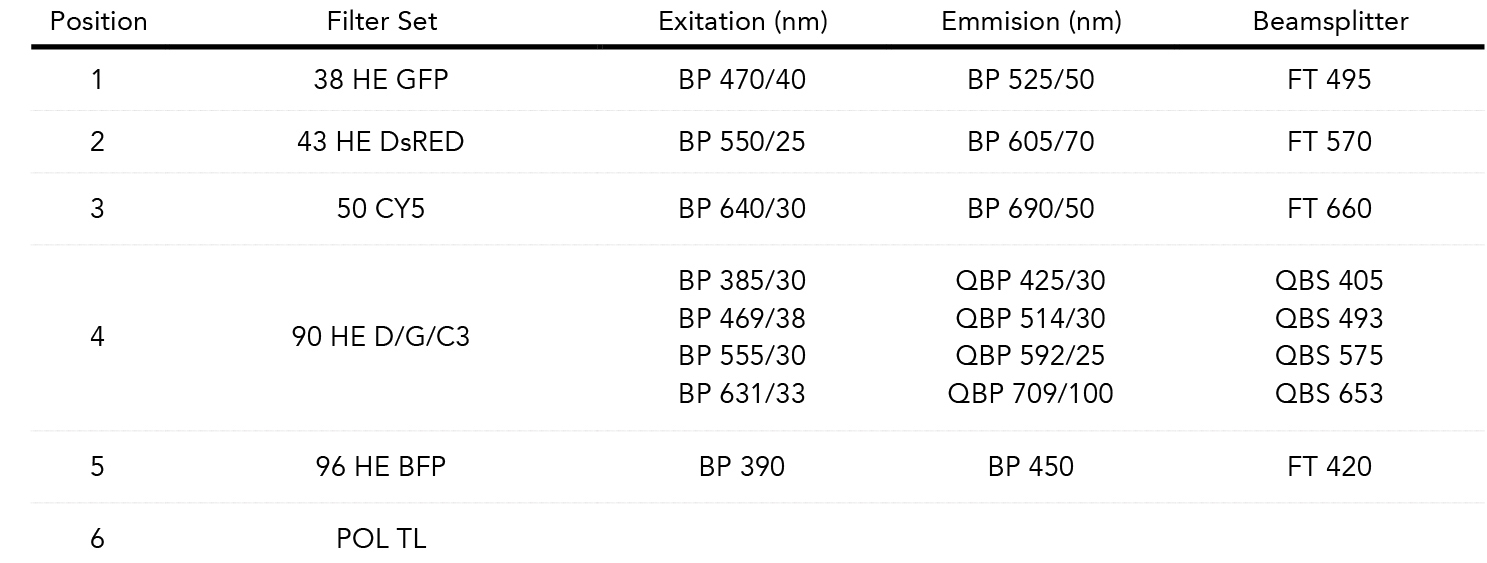Select the FT 660 beamsplitter value
The width and height of the screenshot is (1487, 563).
point(1330,209)
